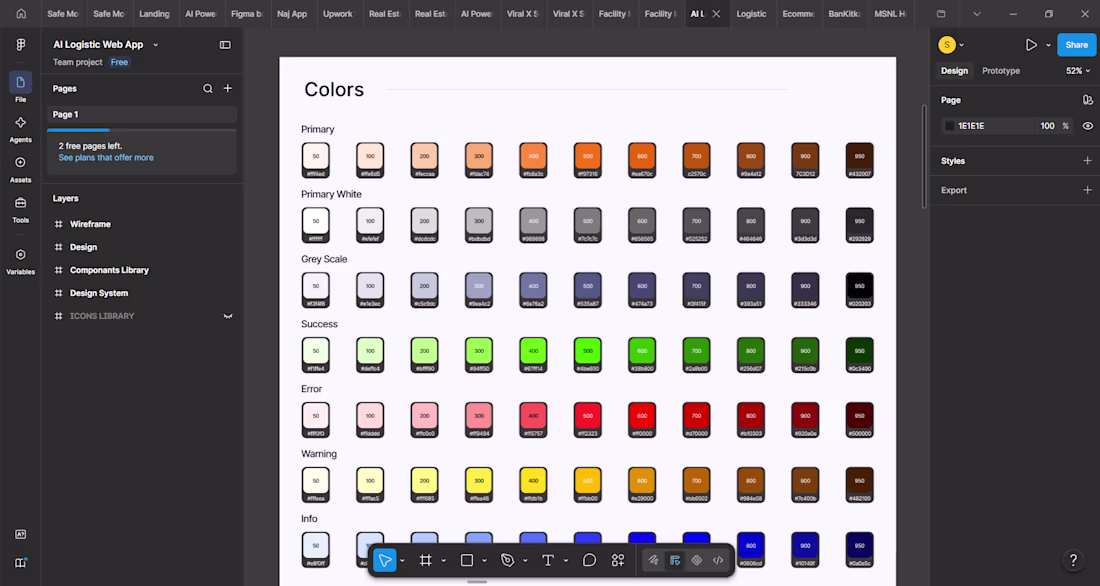Image resolution: width=1100 pixels, height=586 pixels.
Task: Toggle page background visibility eye
Action: [1087, 126]
